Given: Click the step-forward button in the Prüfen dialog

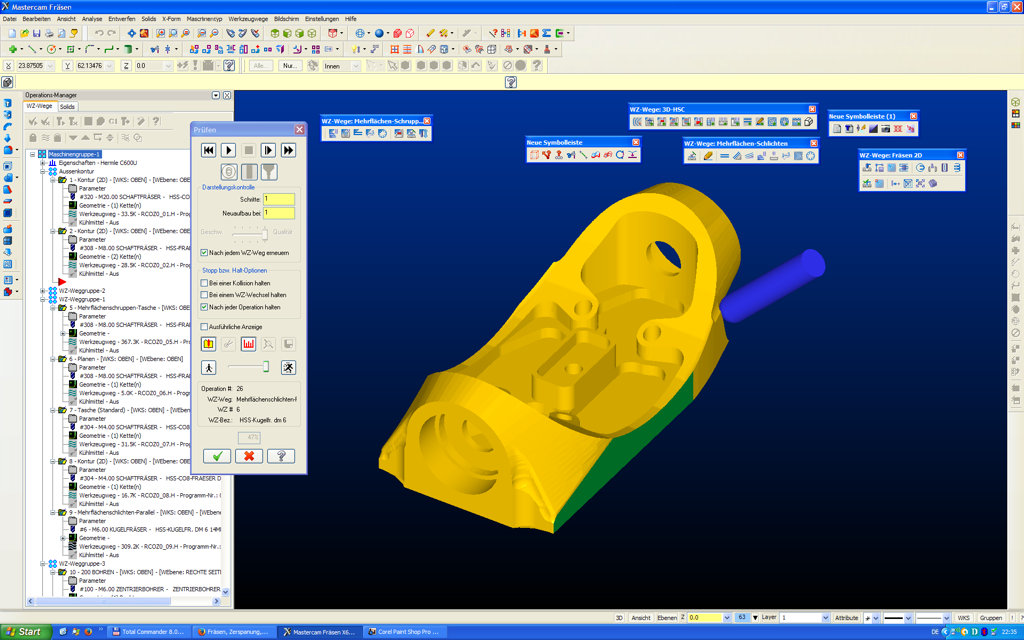Looking at the screenshot, I should pos(268,150).
